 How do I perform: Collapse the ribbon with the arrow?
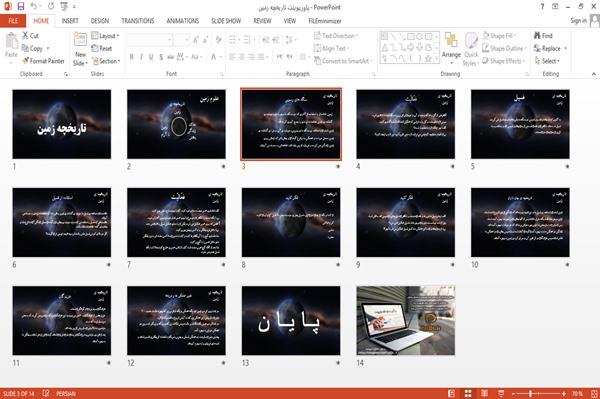click(x=593, y=74)
